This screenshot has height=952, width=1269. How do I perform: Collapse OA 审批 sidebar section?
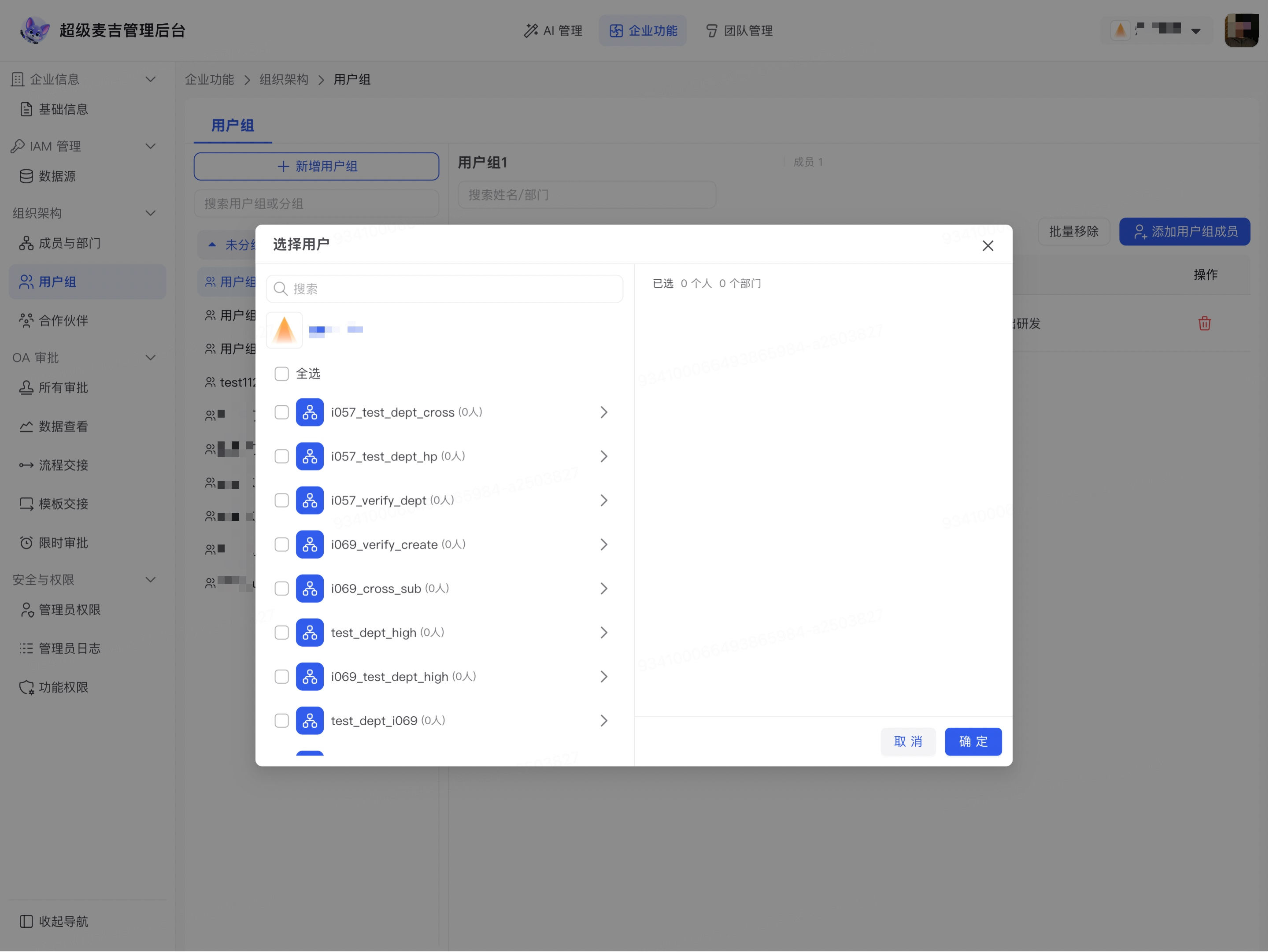coord(150,358)
